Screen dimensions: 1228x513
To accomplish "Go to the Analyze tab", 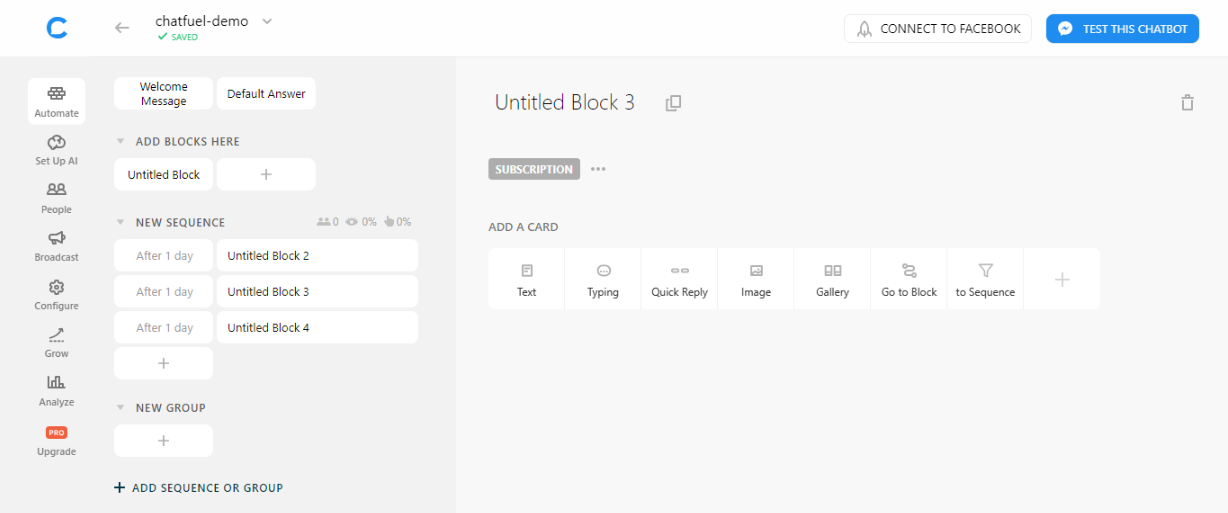I will (x=57, y=391).
